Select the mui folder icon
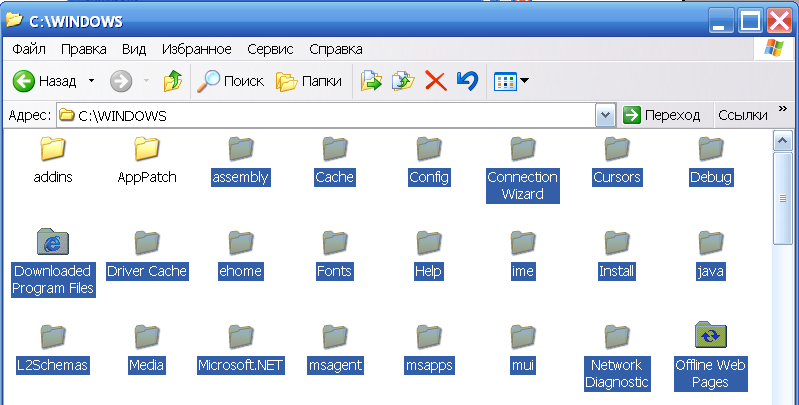 (x=523, y=336)
